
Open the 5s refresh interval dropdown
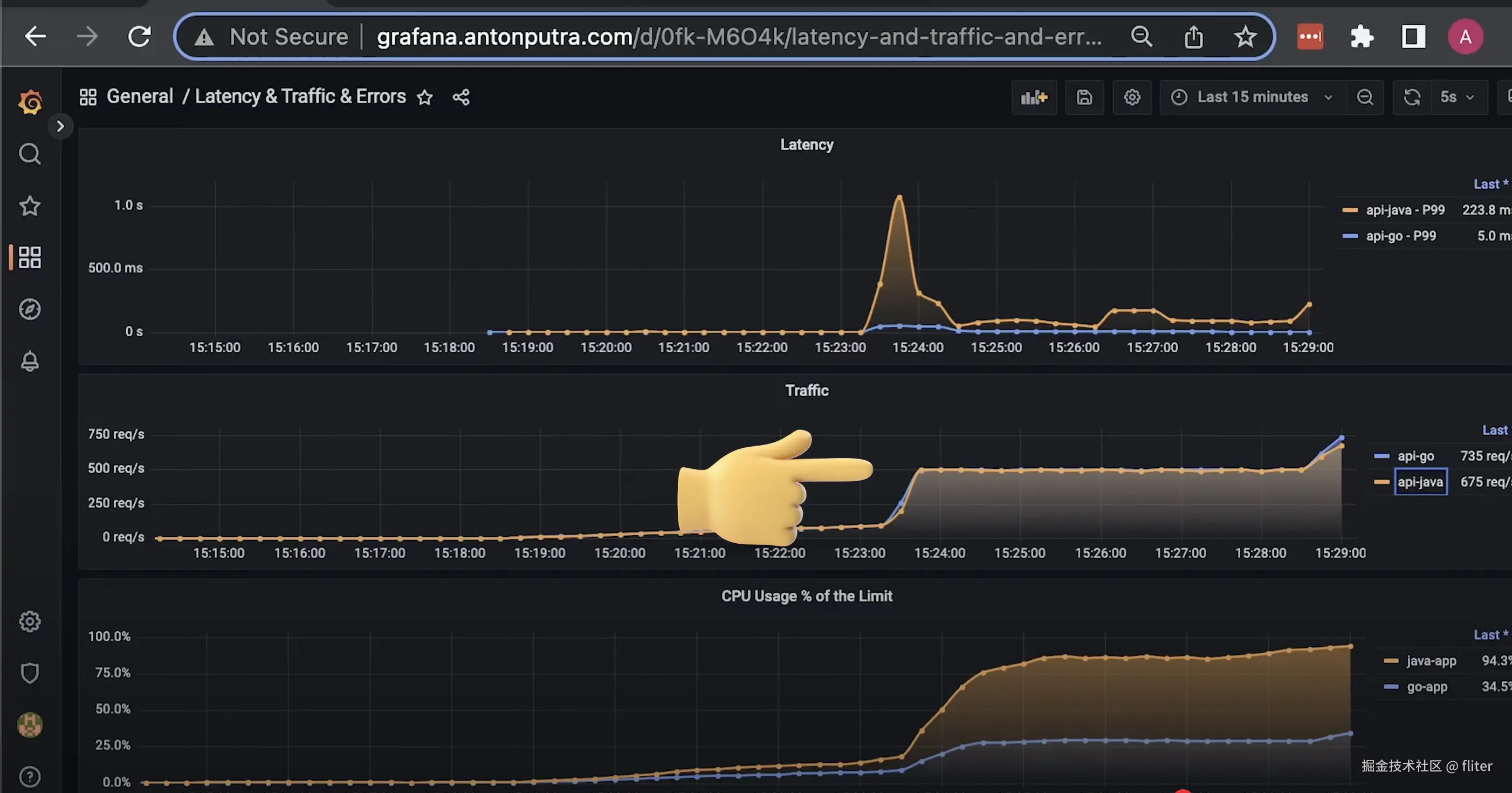1457,98
